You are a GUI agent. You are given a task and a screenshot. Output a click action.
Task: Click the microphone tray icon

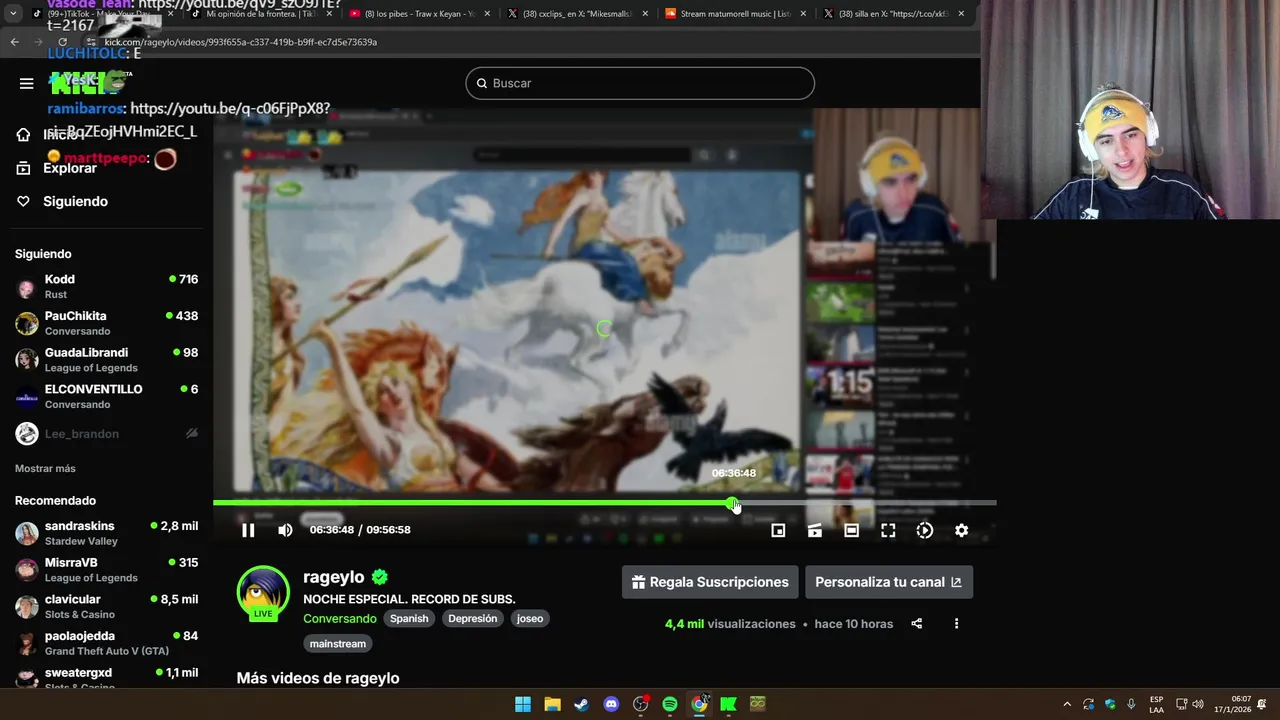[x=1131, y=704]
